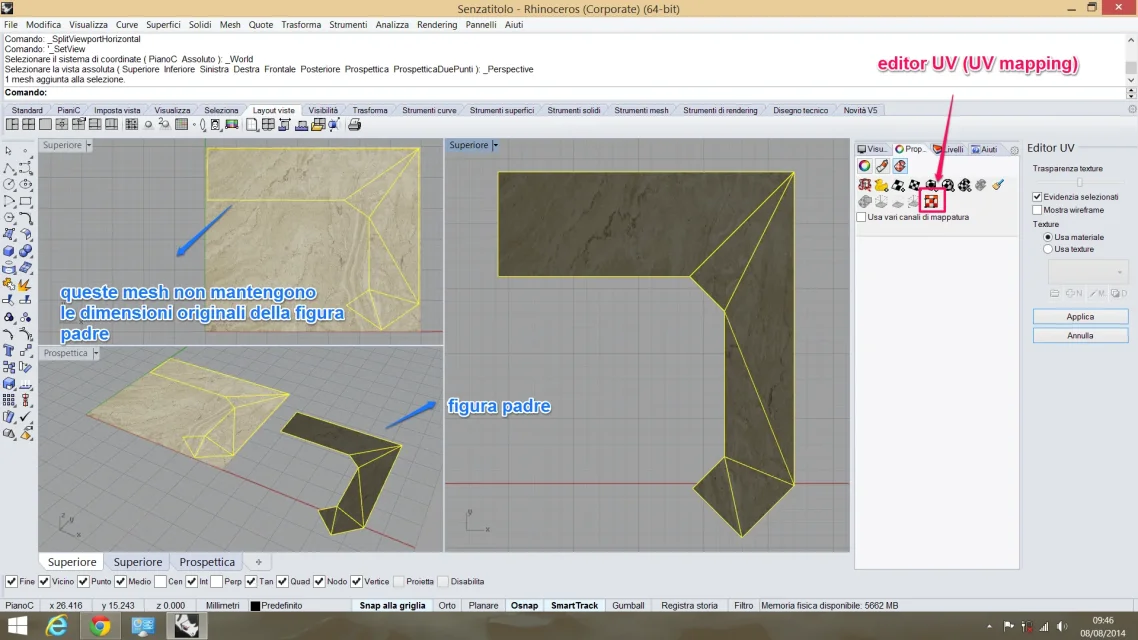Select the rectangle tool
This screenshot has width=1138, height=640.
pos(25,201)
